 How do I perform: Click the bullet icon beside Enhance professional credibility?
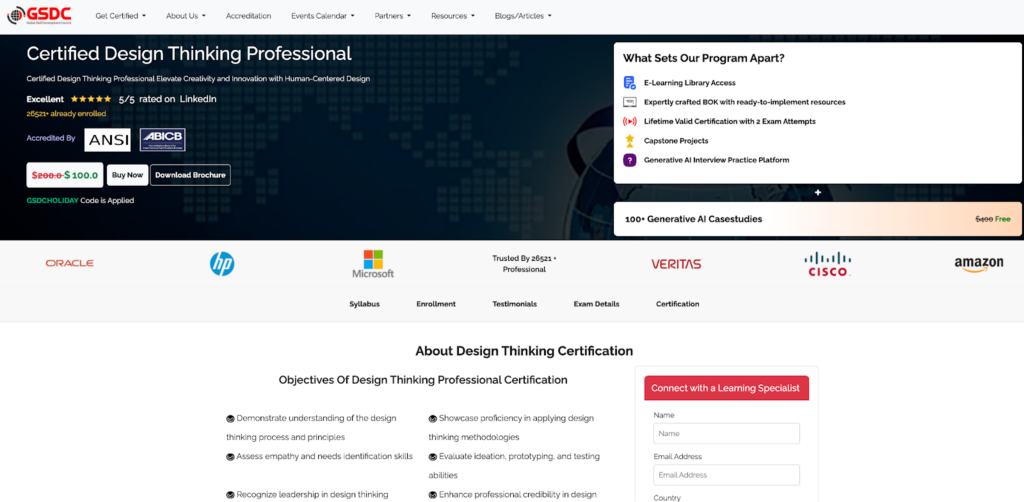click(x=432, y=495)
